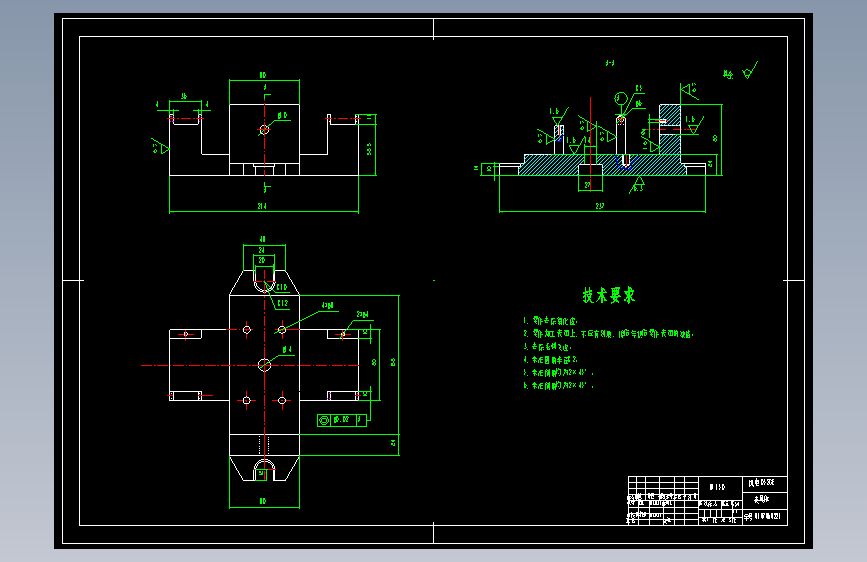867x562 pixels.
Task: Click the balloon circle callout in section view
Action: (x=620, y=99)
